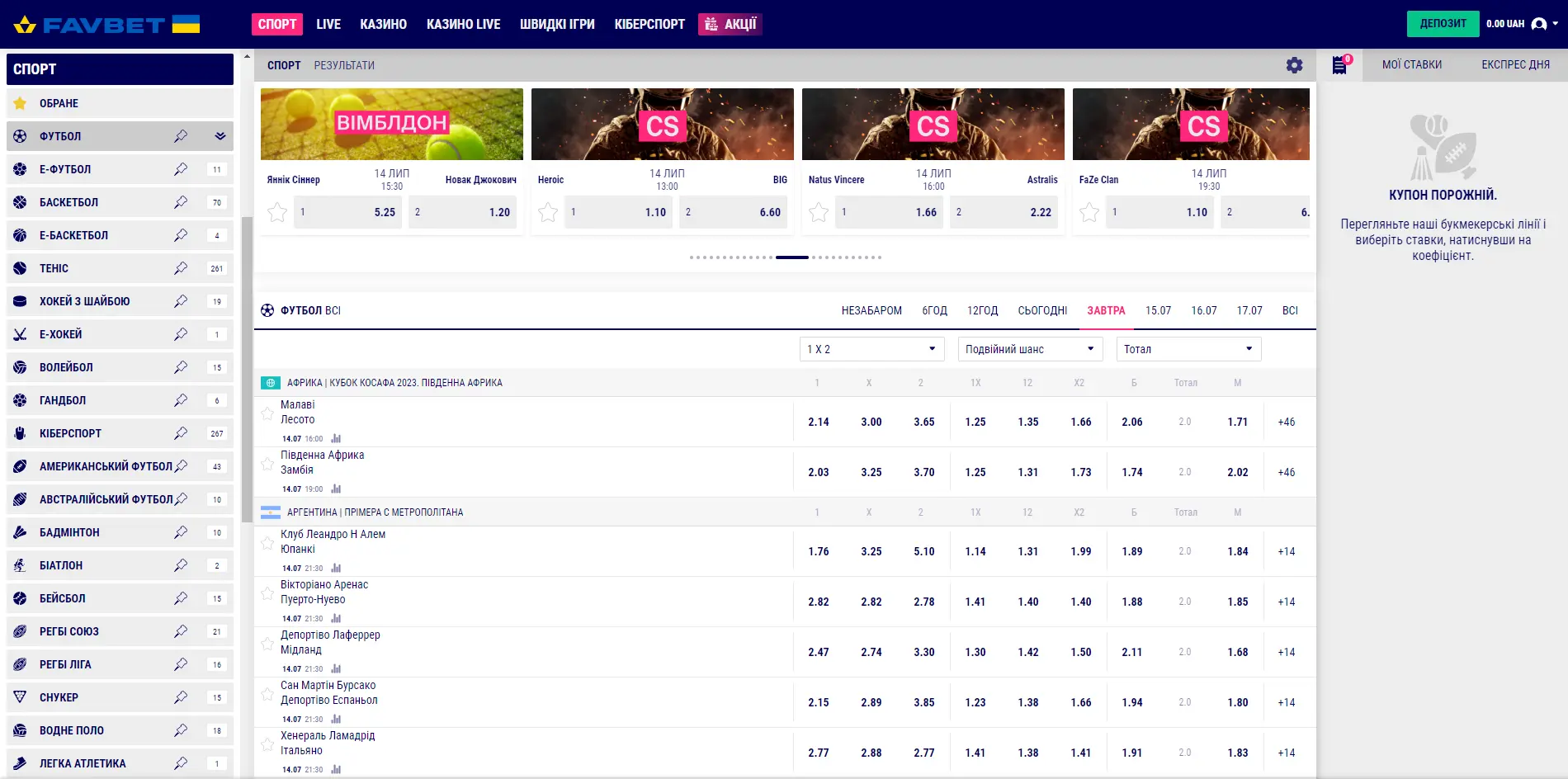1568x779 pixels.
Task: Switch to the Сьогодні date tab
Action: point(1042,310)
